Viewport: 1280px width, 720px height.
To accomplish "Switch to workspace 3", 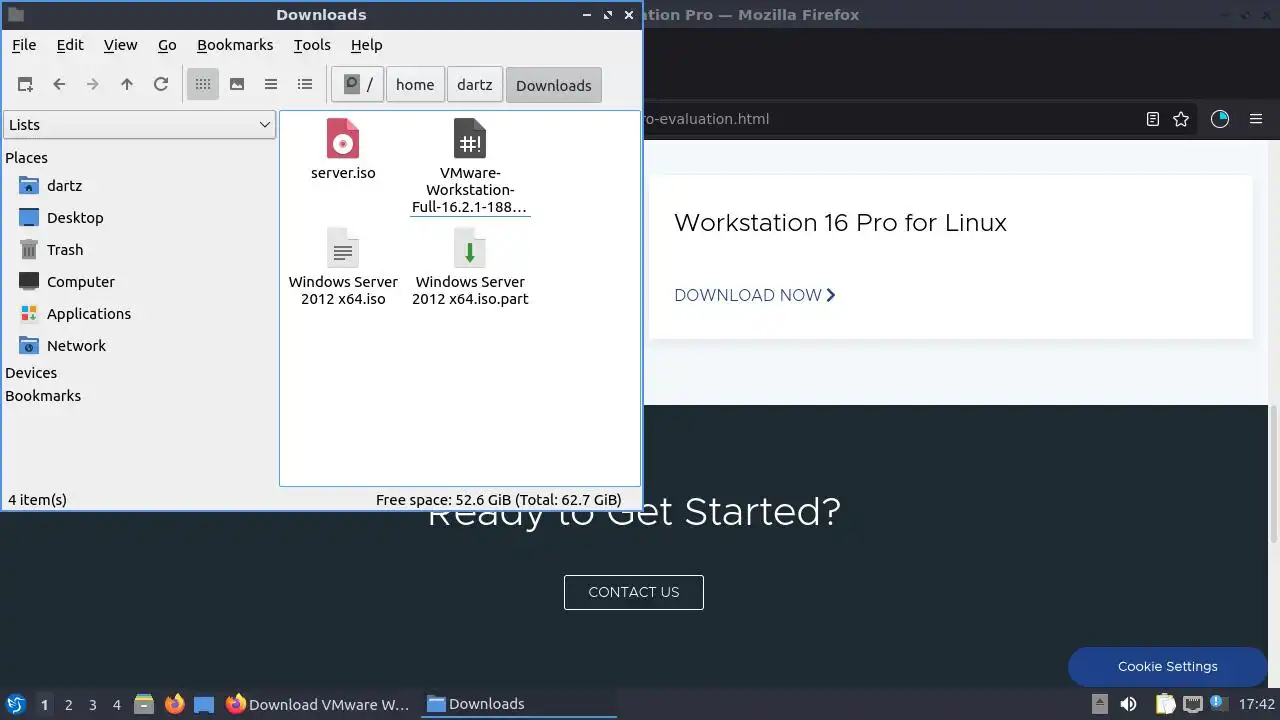I will 92,705.
